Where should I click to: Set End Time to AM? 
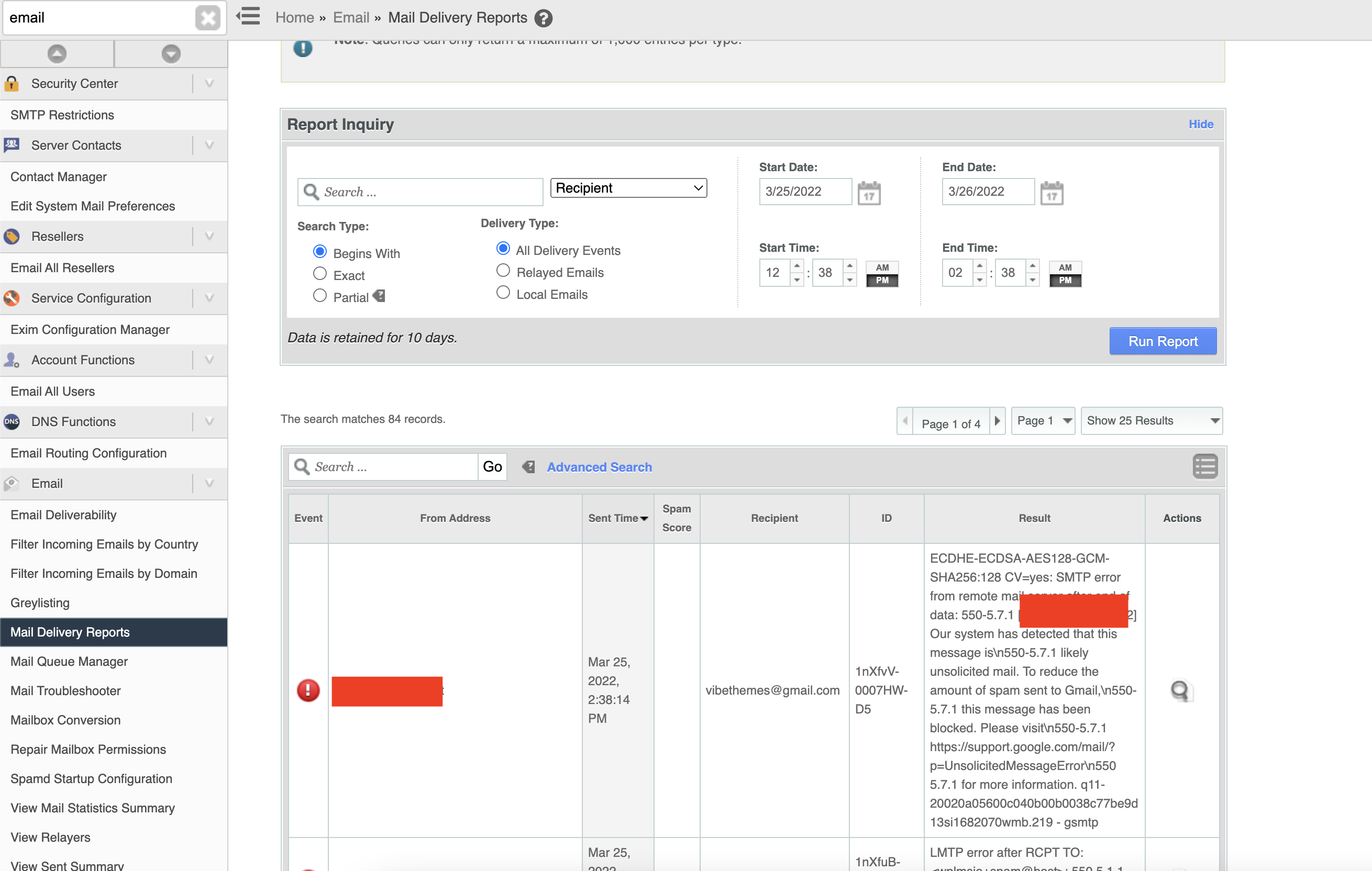[1065, 267]
